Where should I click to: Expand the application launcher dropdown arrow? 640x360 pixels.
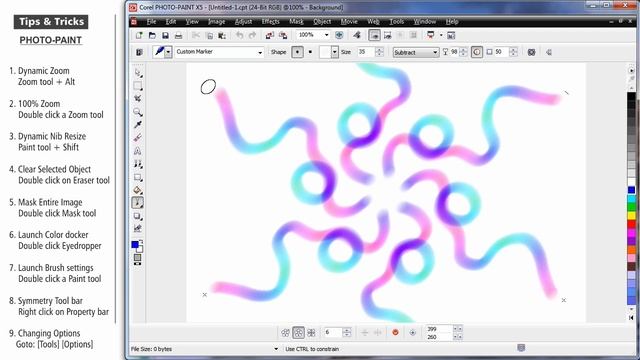coord(441,36)
